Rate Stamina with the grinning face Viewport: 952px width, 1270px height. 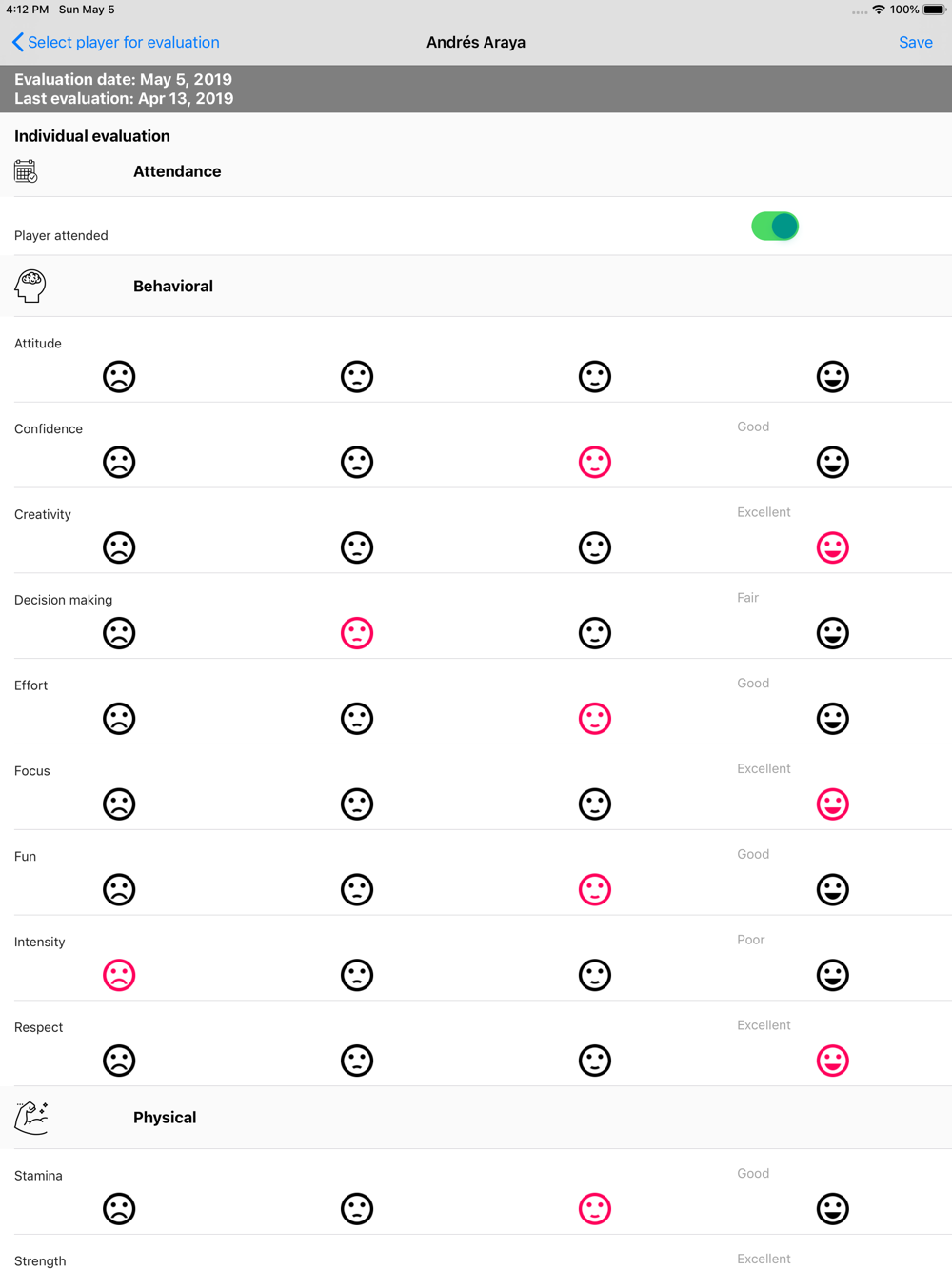tap(833, 1209)
